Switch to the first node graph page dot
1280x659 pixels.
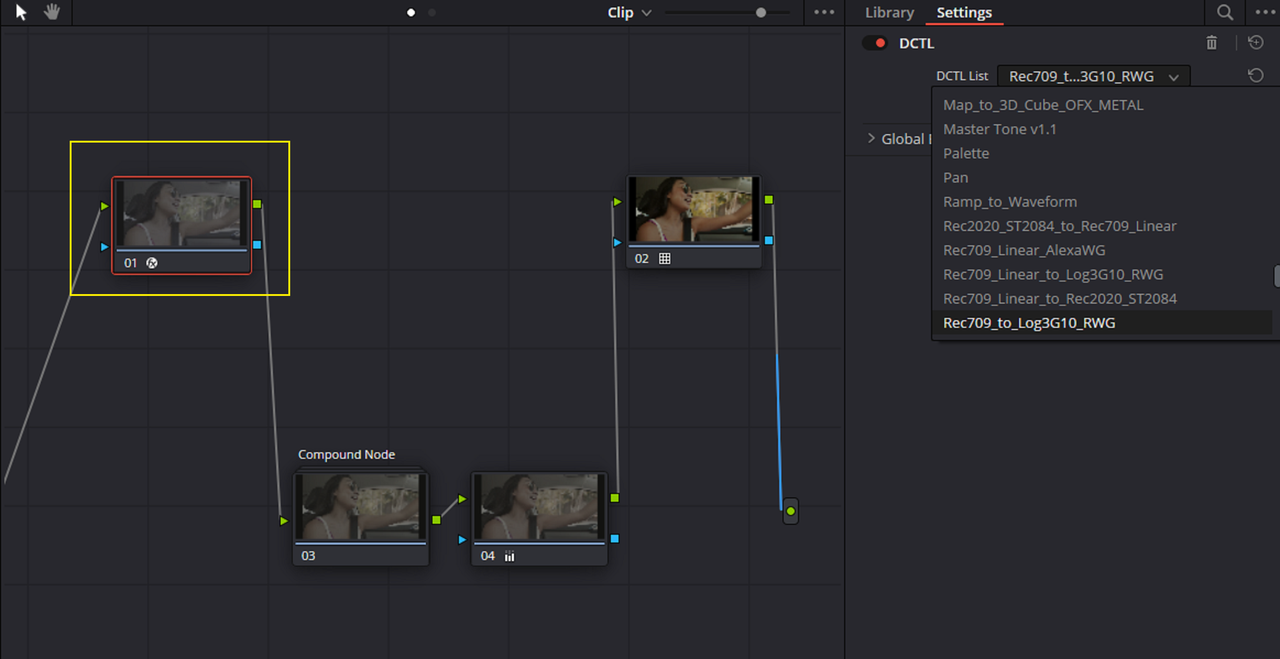point(411,13)
